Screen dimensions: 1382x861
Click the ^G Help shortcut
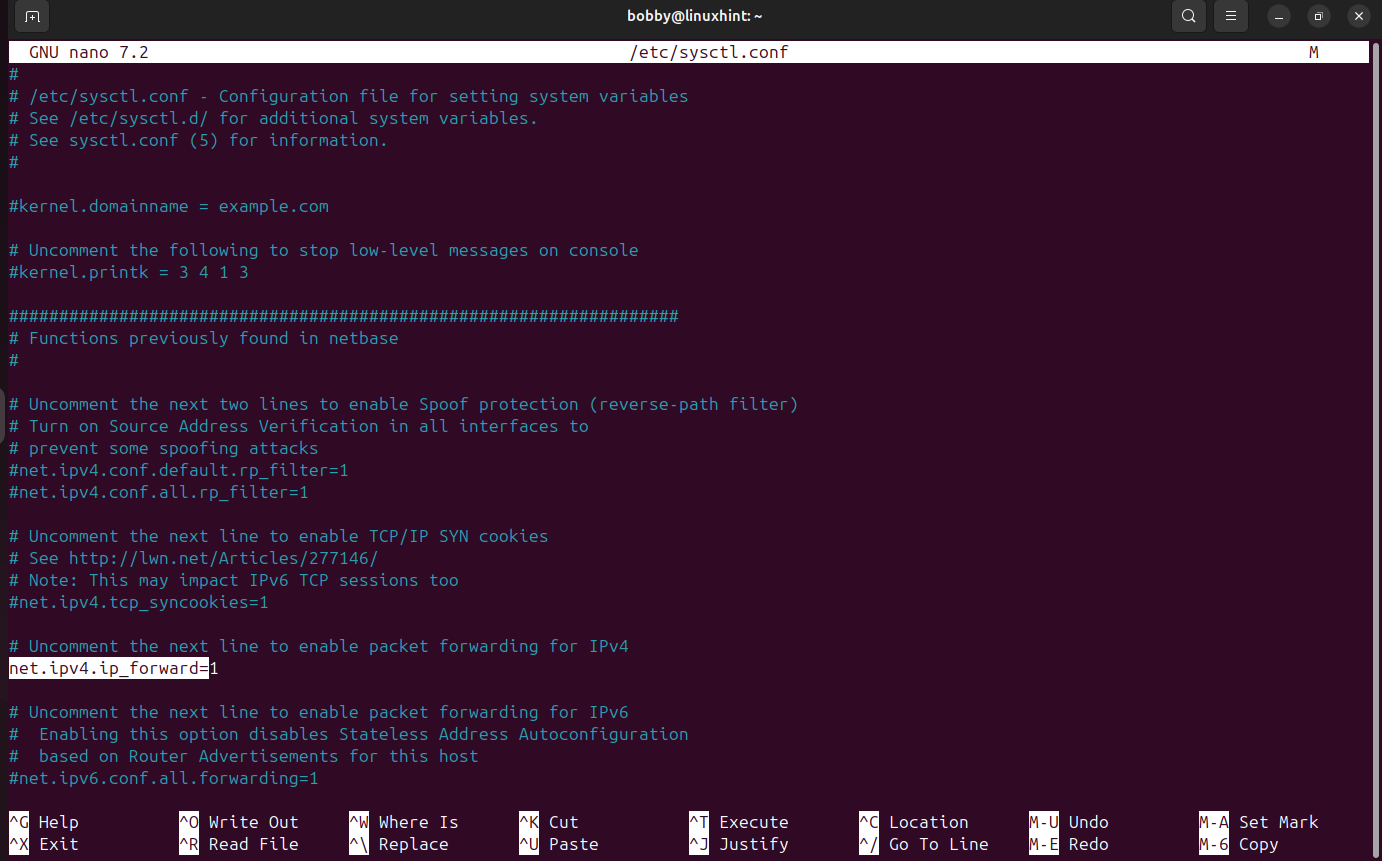[44, 822]
